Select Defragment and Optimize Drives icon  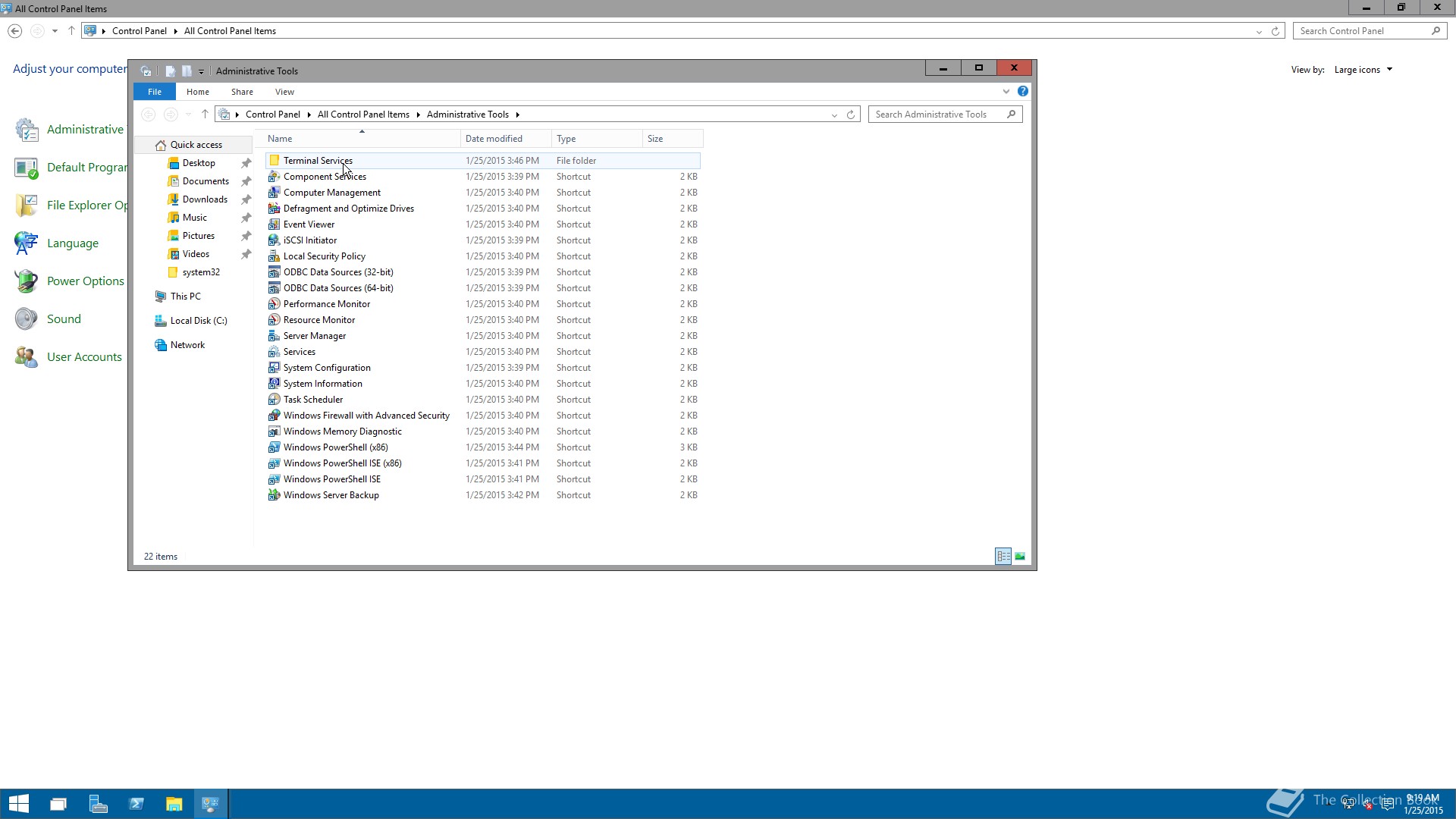[x=275, y=209]
